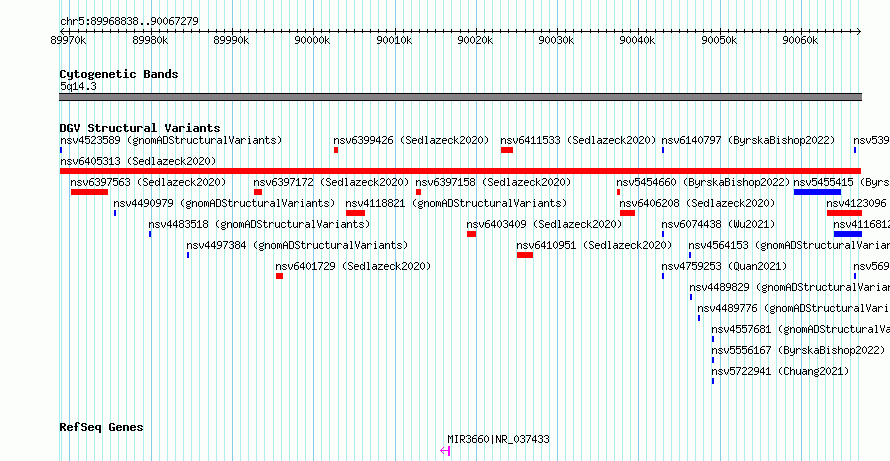Open nsv4490979 (gnomADStructuralVariants) label

tap(224, 203)
